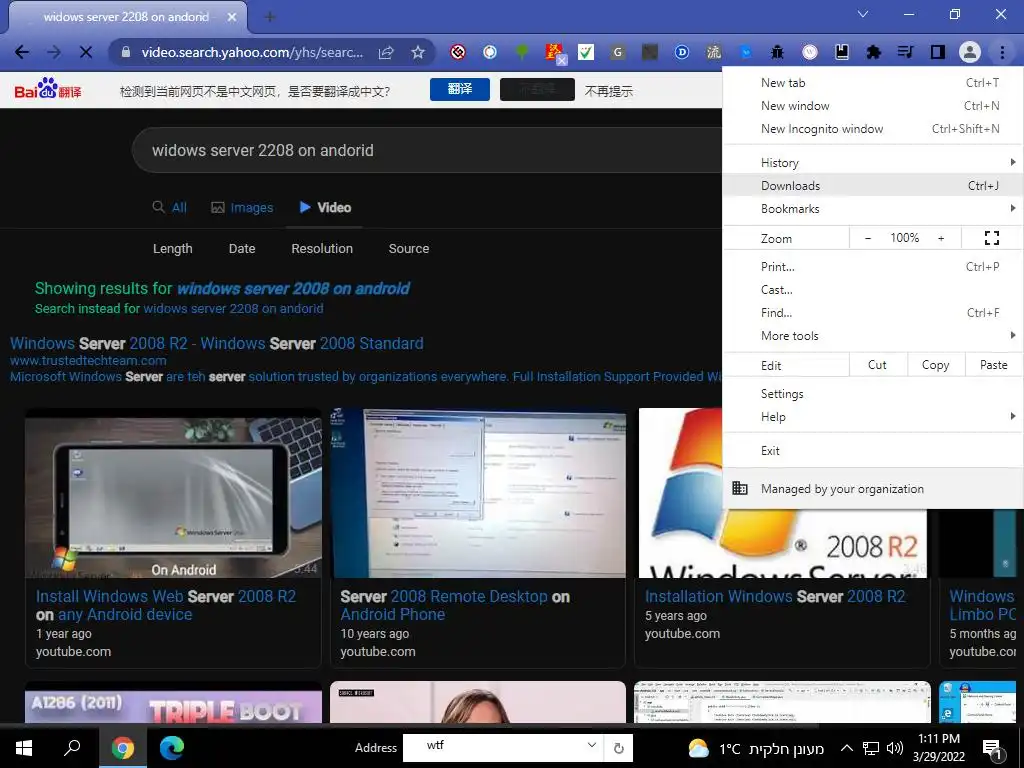This screenshot has width=1024, height=768.
Task: Open the bookmark book extension icon
Action: point(842,52)
